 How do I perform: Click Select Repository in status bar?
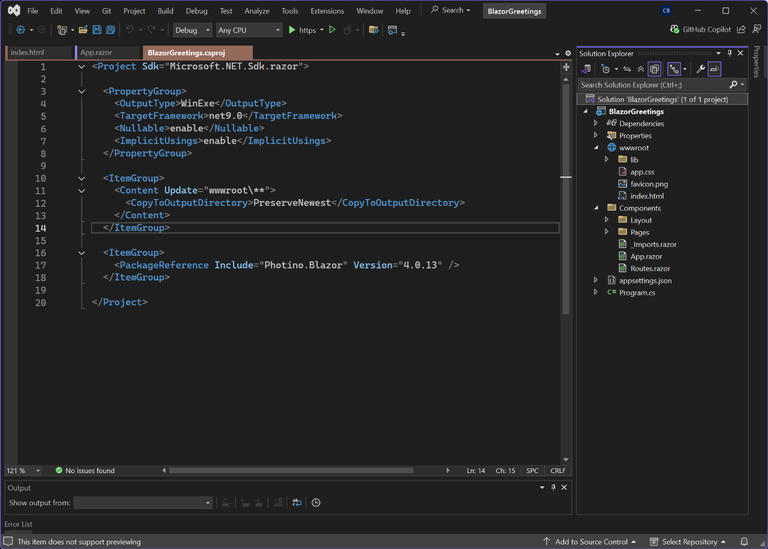(688, 542)
